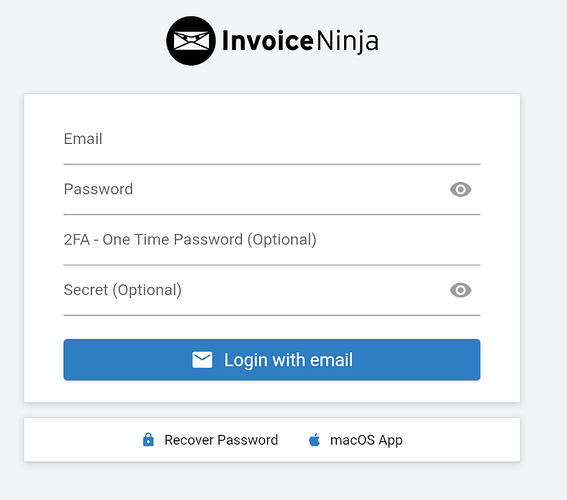Focus the 2FA One Time Password field
Screen dimensions: 567x500
(x=272, y=240)
